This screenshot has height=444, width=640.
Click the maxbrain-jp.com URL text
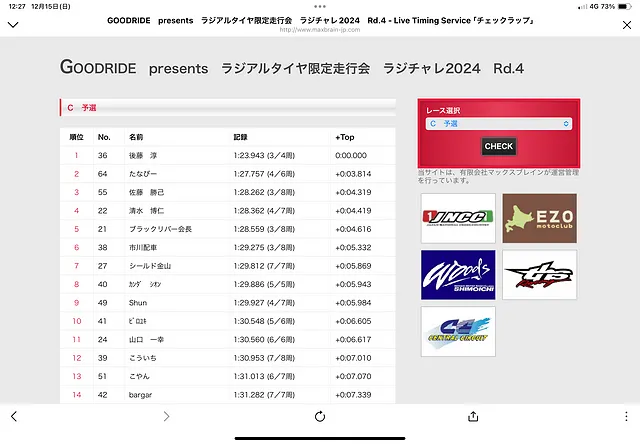tap(319, 29)
